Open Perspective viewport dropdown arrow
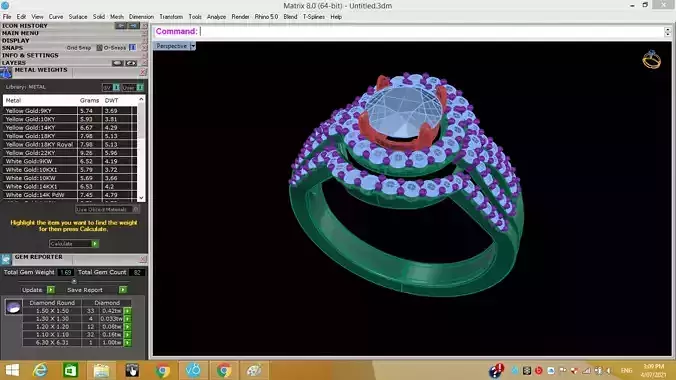This screenshot has width=676, height=380. point(193,46)
